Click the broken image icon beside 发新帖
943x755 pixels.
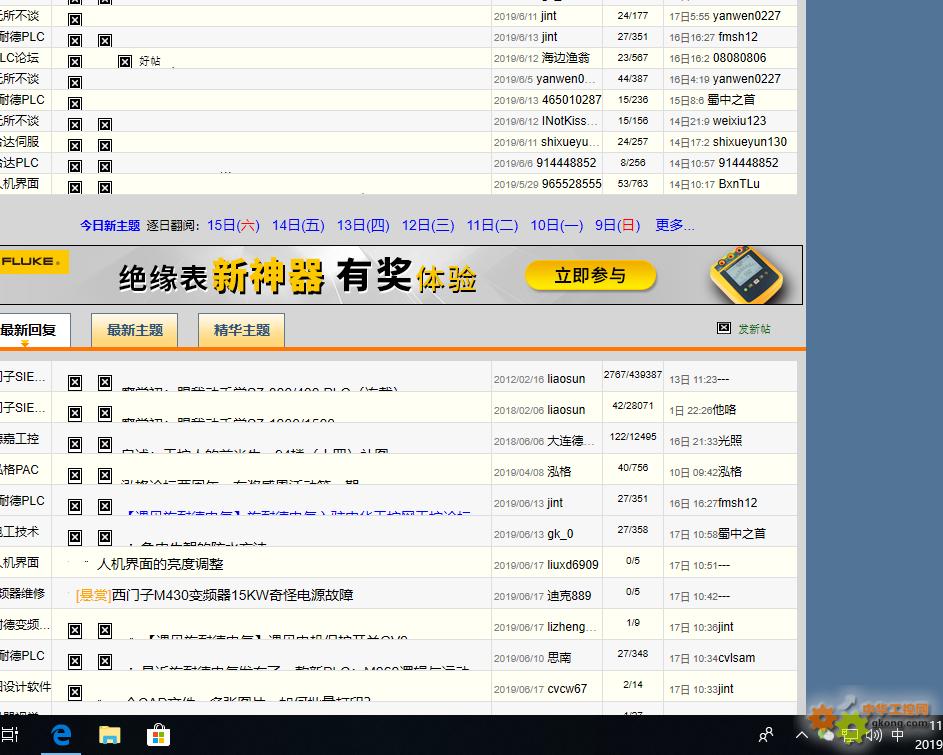coord(723,328)
